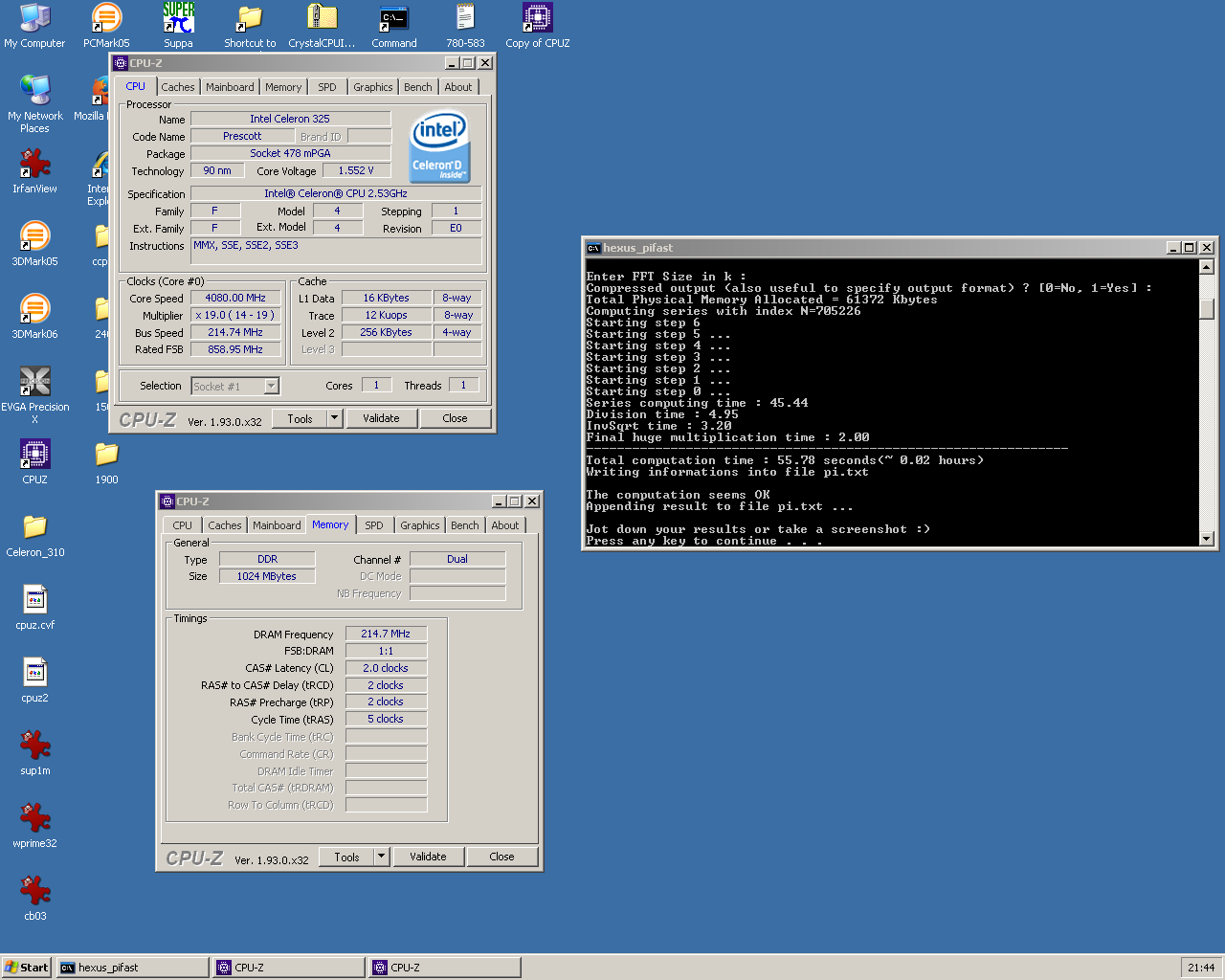
Task: Open Bench tab in lower CPU-Z window
Action: [x=465, y=525]
